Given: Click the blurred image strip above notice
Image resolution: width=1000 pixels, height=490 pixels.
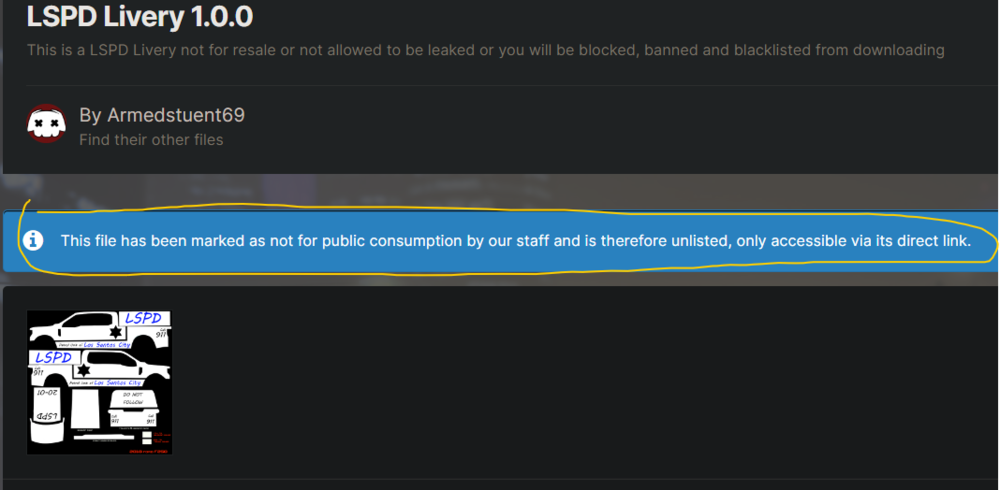Looking at the screenshot, I should coord(500,190).
